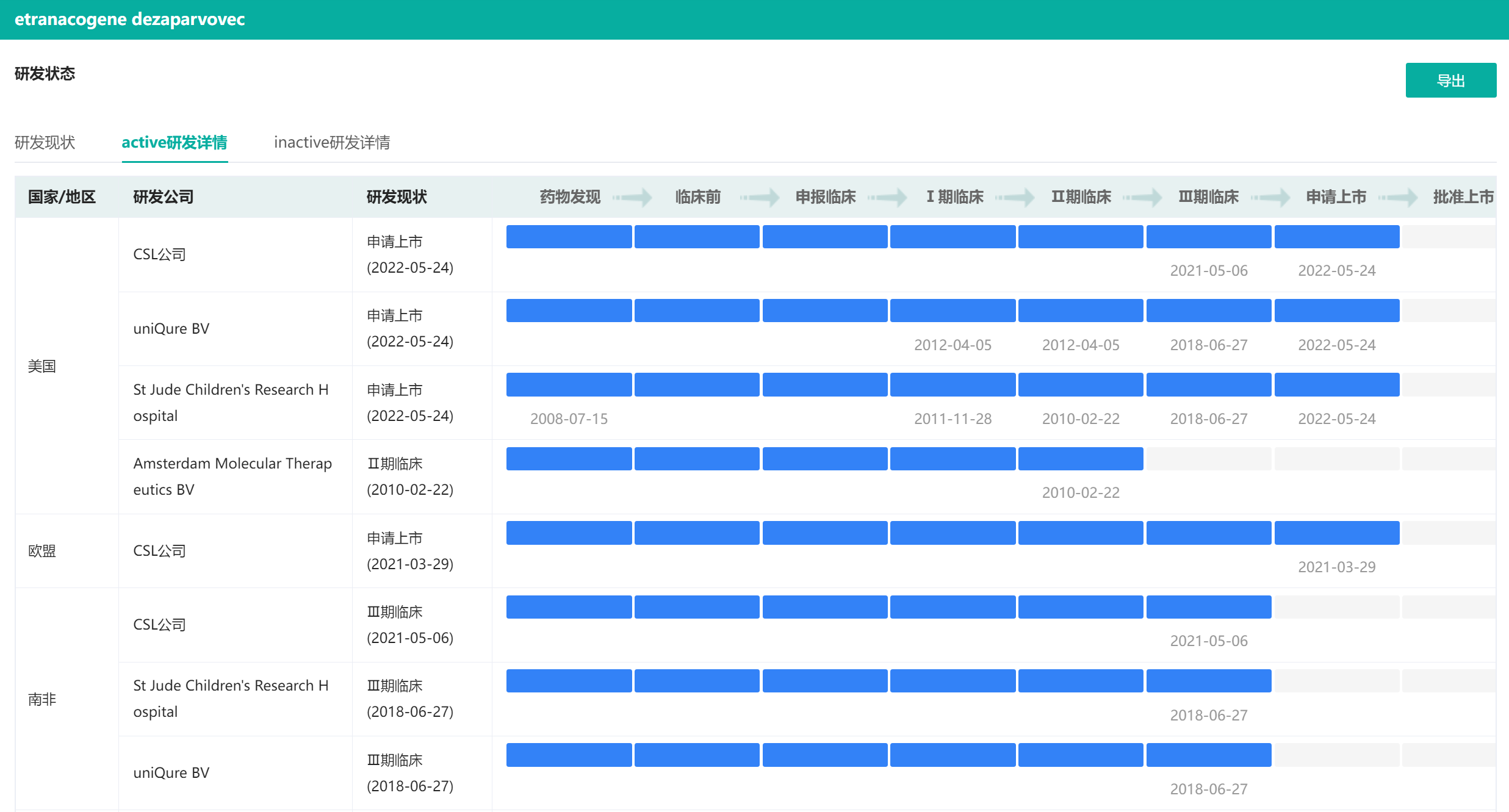Click arrow icon after 申报临床 header
Viewport: 1509px width, 812px height.
[x=888, y=197]
